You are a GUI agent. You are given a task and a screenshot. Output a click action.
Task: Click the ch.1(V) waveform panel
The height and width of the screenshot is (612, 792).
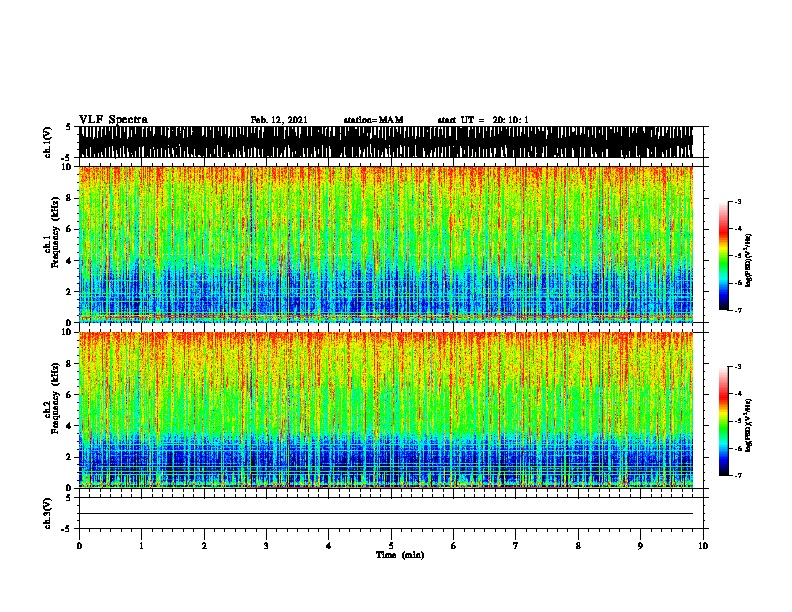(386, 142)
